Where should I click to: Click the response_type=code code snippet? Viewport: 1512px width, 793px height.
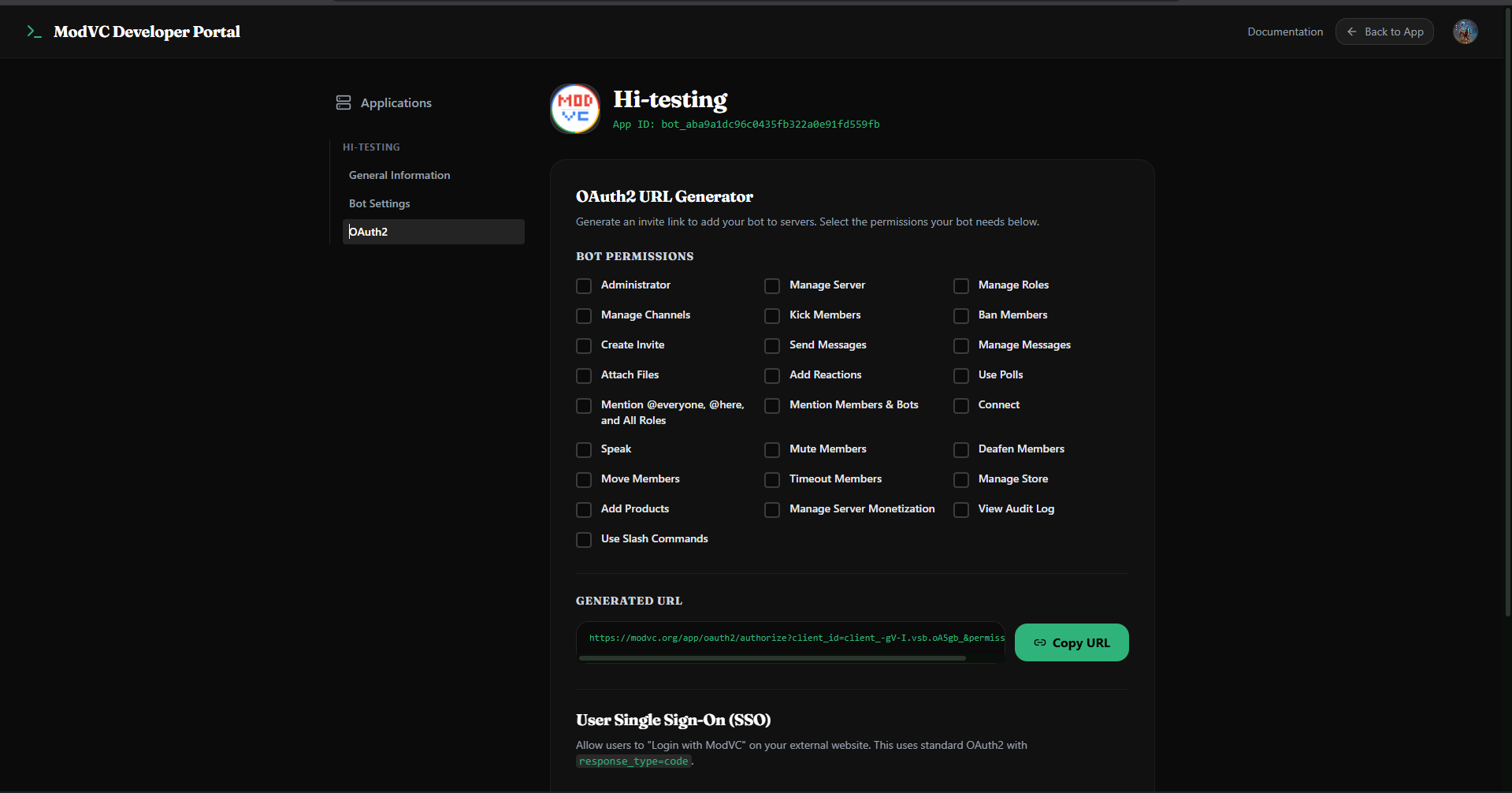pos(633,761)
